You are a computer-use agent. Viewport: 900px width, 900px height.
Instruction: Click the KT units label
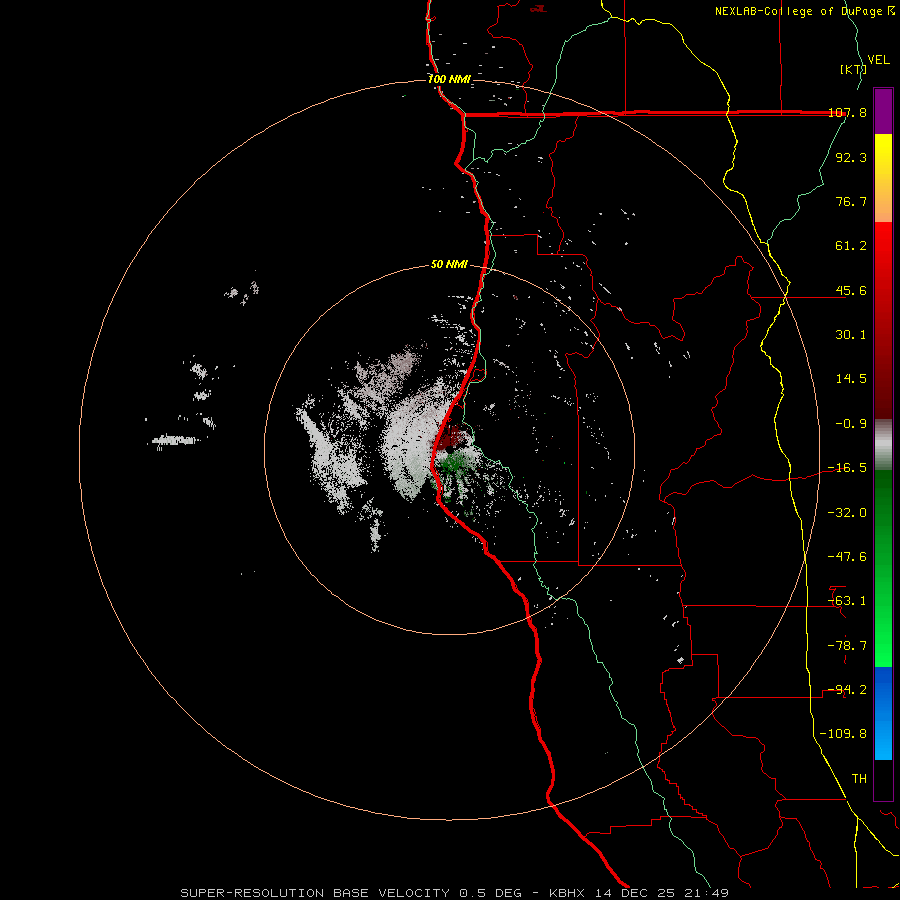point(853,69)
